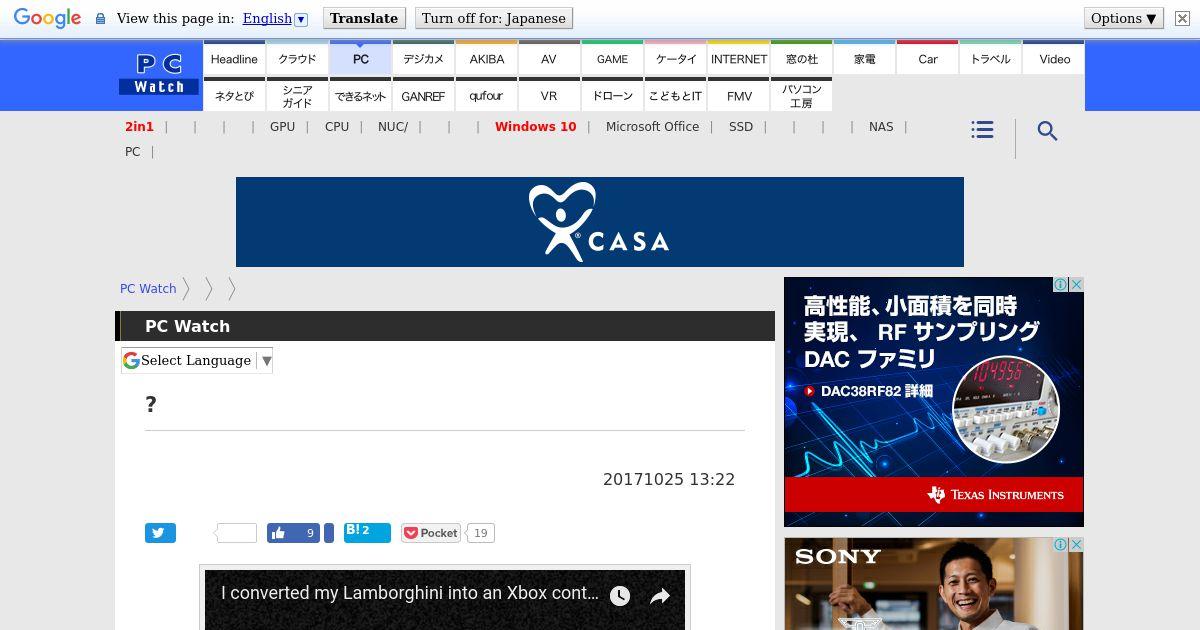
Task: Click the Facebook like thumbs-up button
Action: tap(293, 533)
